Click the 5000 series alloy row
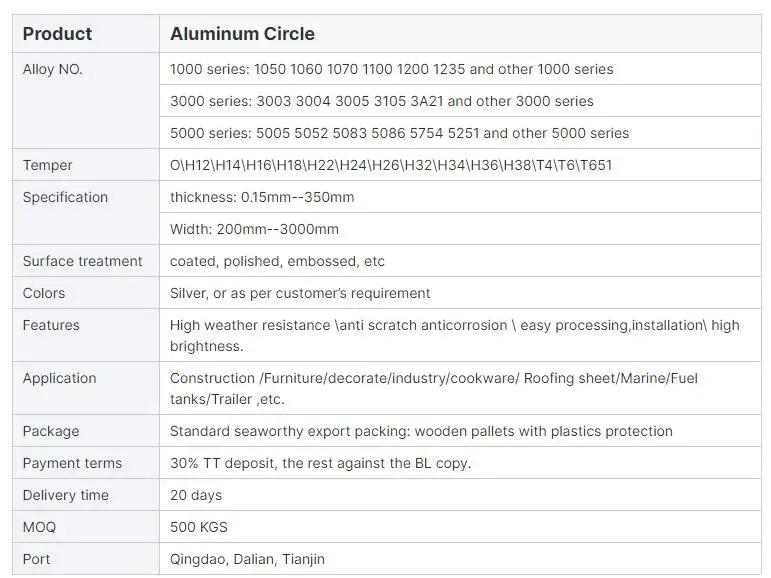Viewport: 771px width, 578px height. click(399, 133)
